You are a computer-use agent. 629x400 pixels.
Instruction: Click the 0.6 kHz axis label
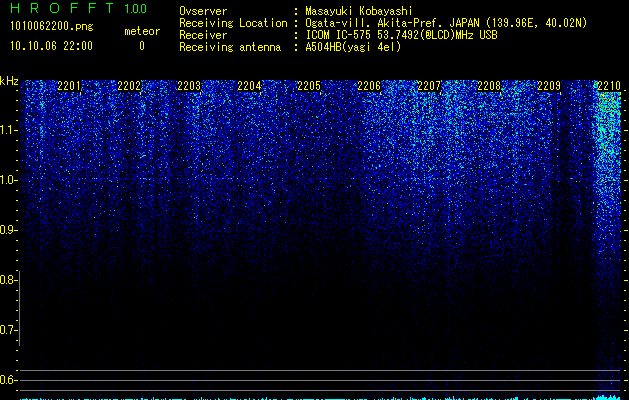[x=8, y=380]
